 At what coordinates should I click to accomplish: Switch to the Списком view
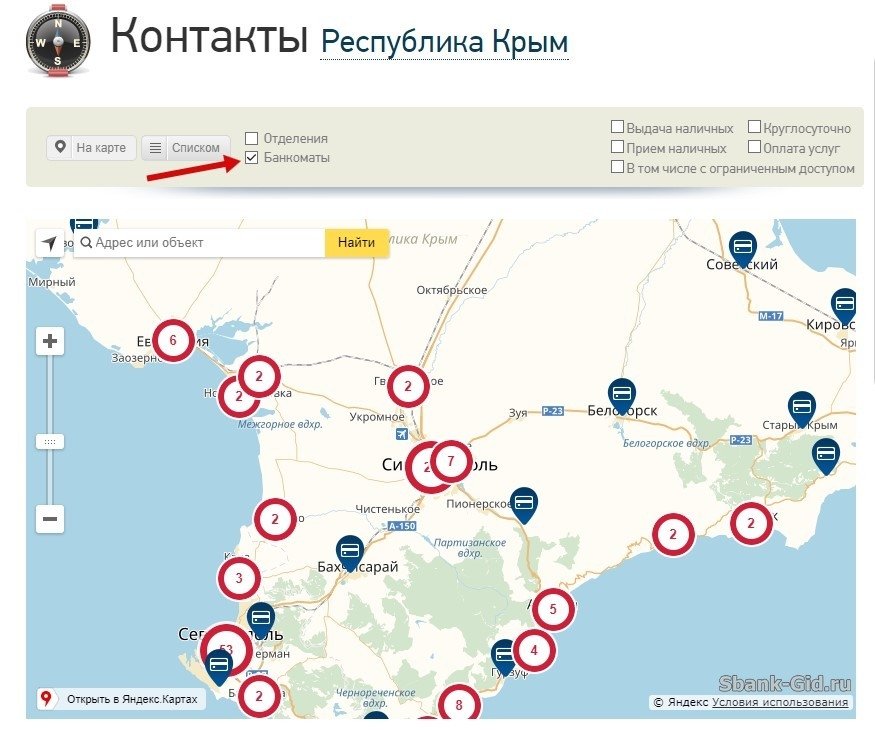click(x=185, y=147)
